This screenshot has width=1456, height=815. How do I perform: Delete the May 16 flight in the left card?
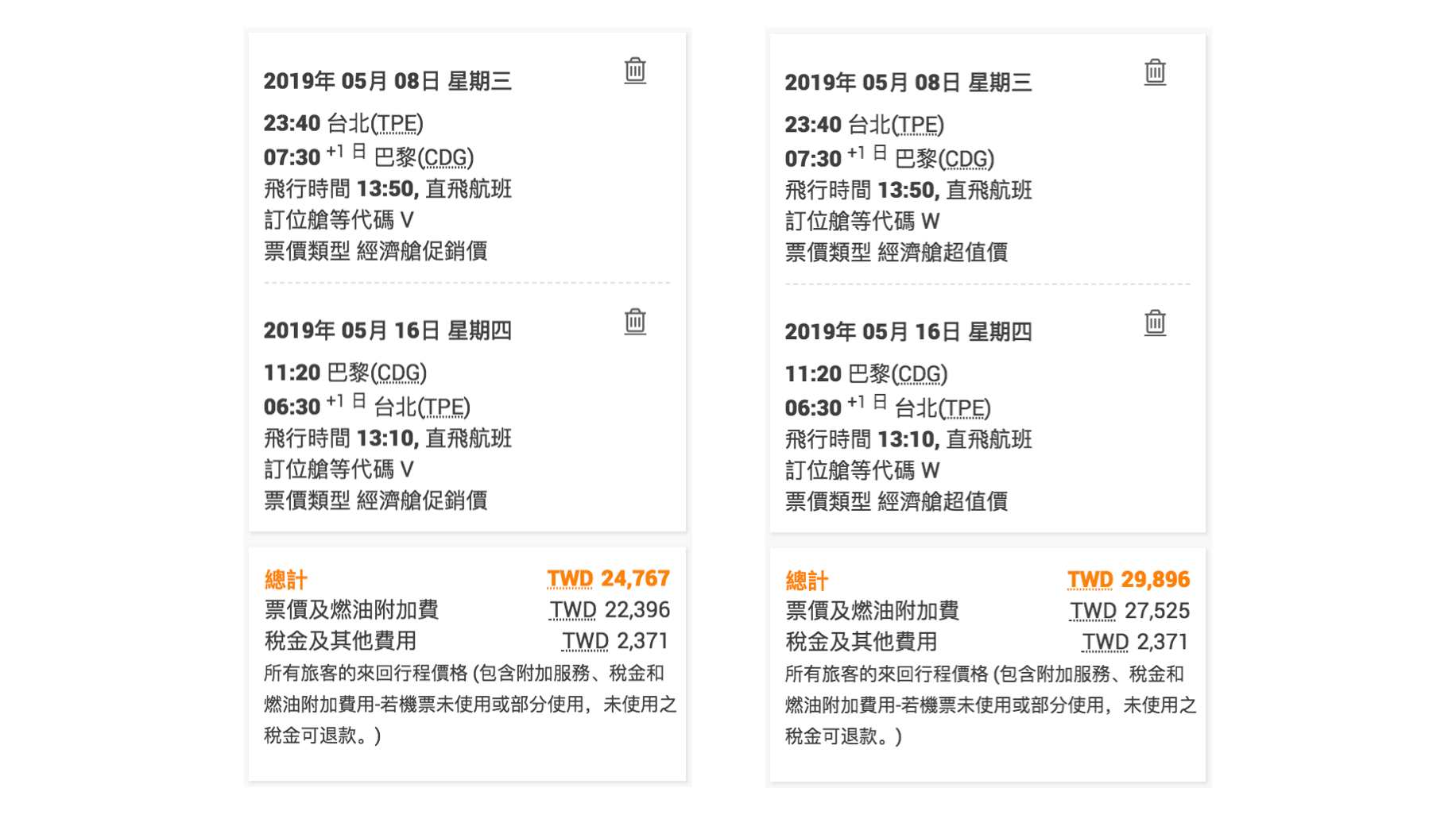point(634,322)
